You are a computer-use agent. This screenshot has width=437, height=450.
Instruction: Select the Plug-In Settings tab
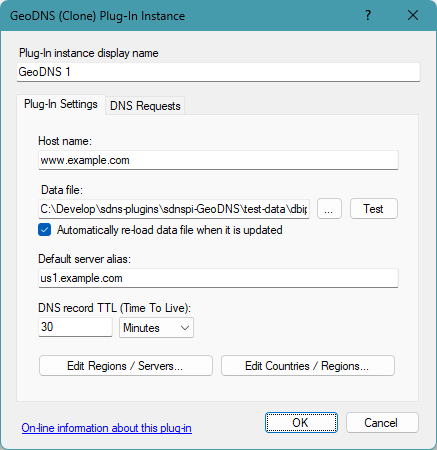coord(61,104)
